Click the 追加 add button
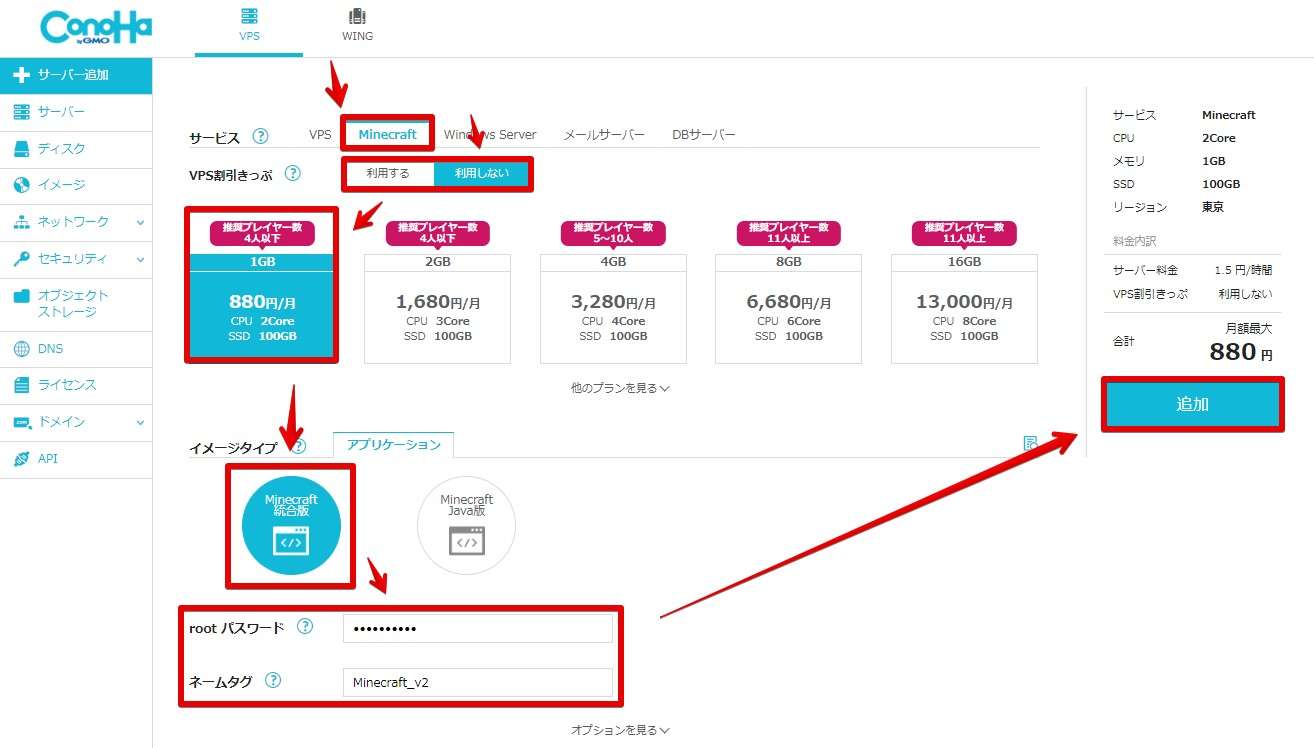1314x748 pixels. pos(1192,404)
